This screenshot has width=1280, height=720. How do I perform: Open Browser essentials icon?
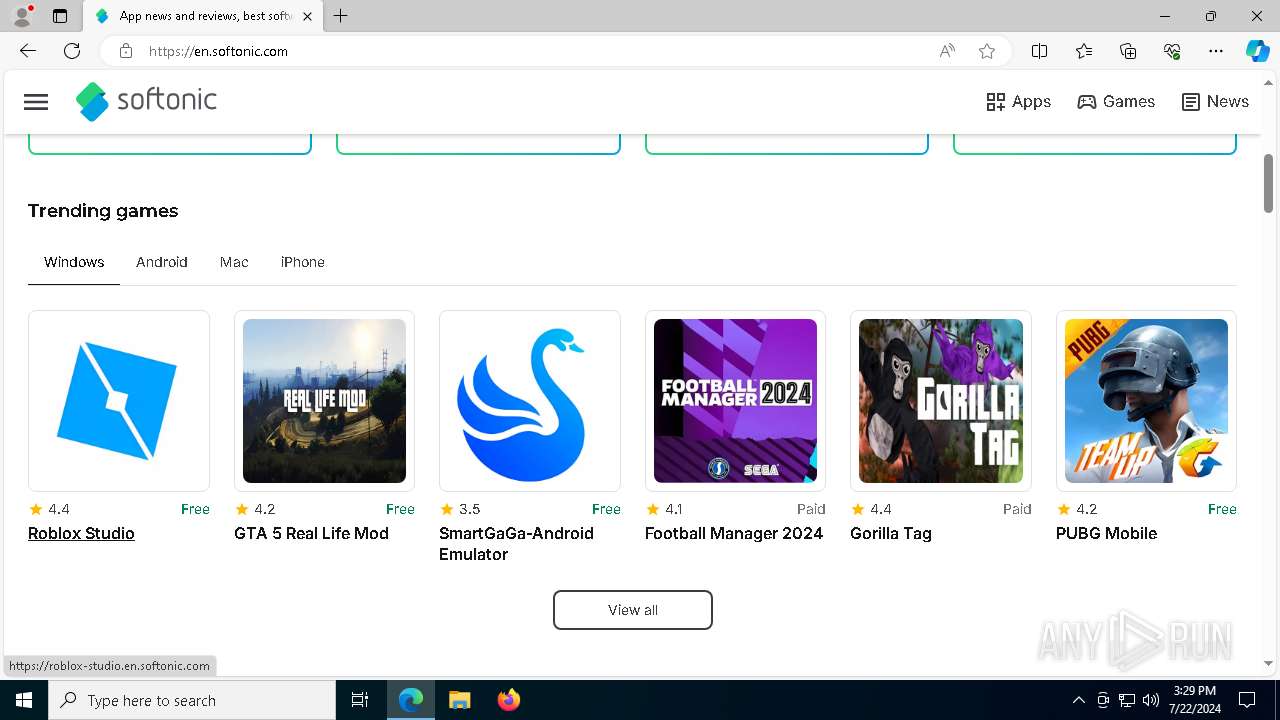(1172, 51)
